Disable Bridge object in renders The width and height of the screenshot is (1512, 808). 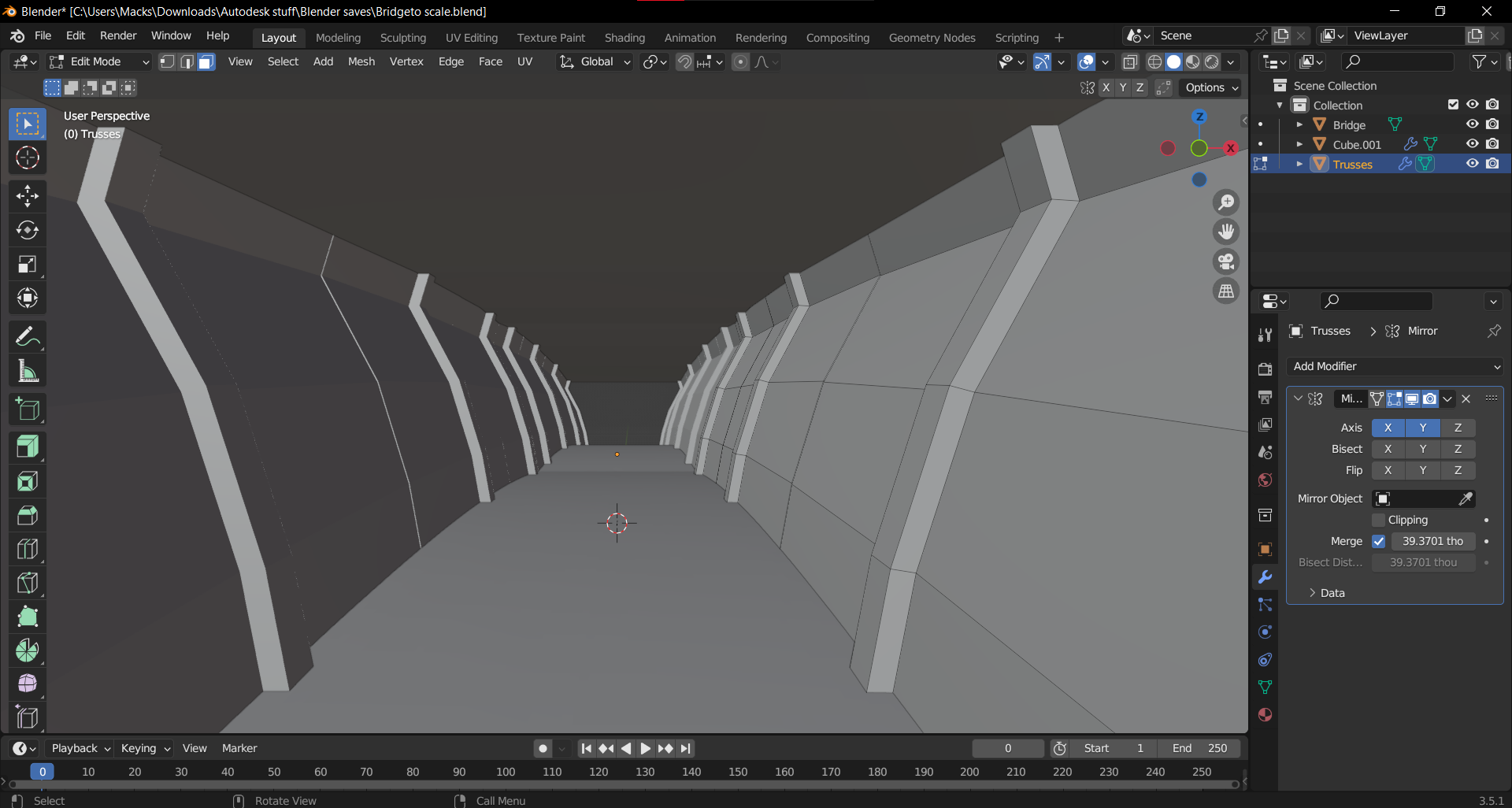(x=1492, y=124)
